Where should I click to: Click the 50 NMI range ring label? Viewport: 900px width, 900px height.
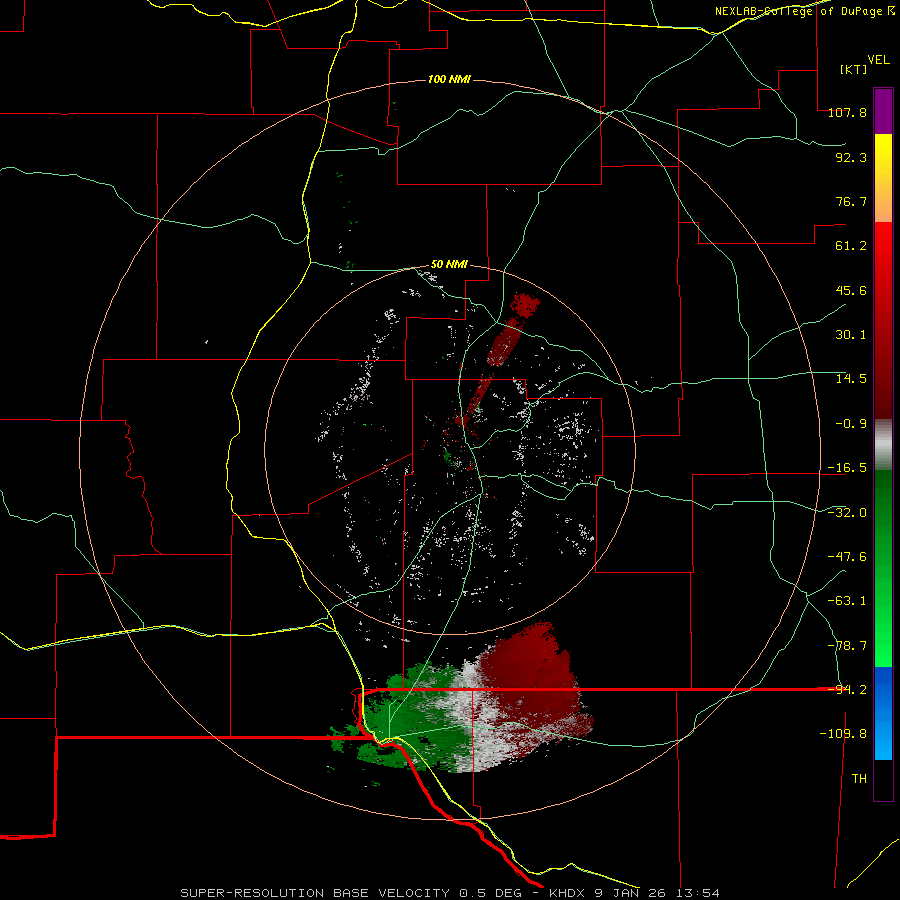(x=449, y=265)
